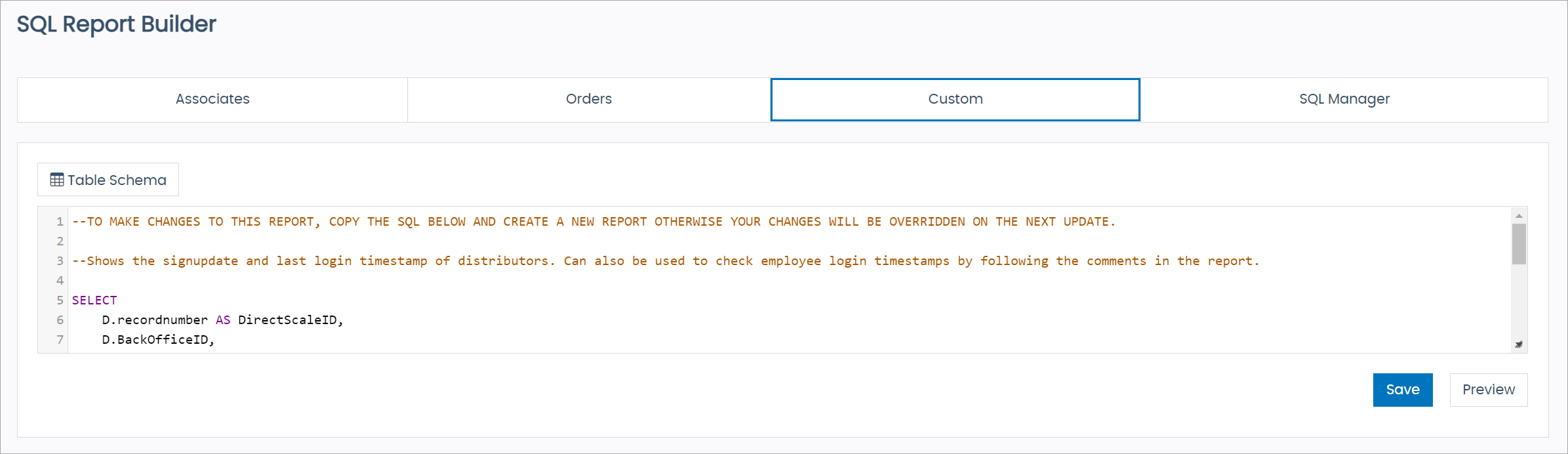Viewport: 1568px width, 454px height.
Task: Click the Table Schema button
Action: click(x=108, y=180)
